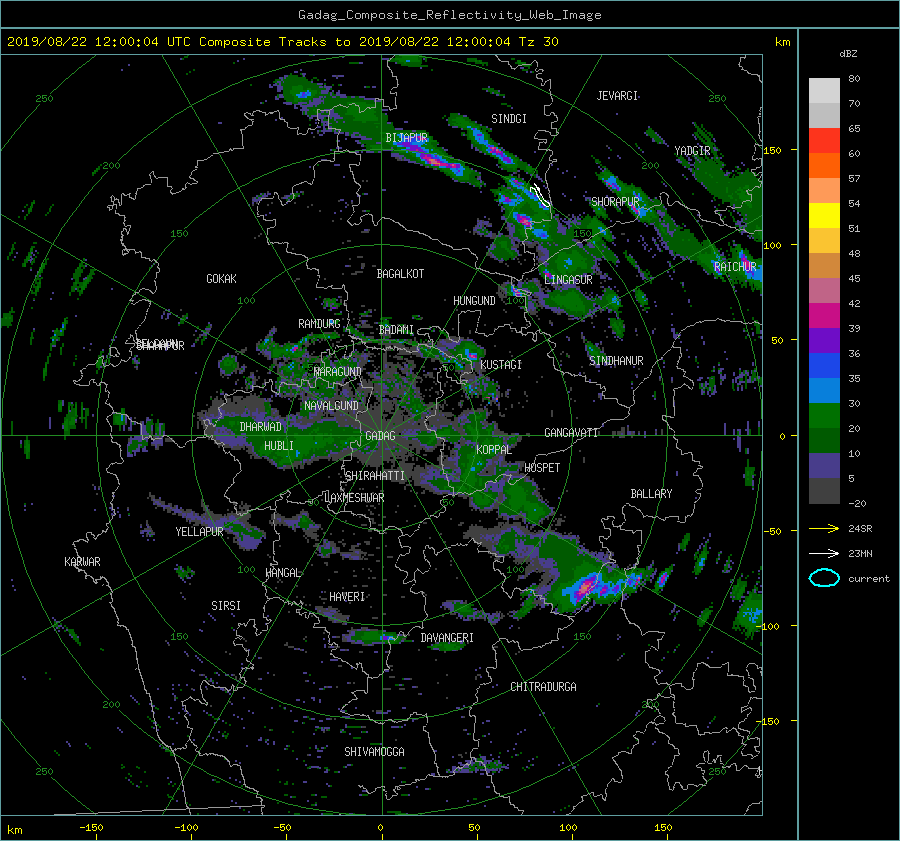Image resolution: width=900 pixels, height=841 pixels.
Task: Click the BAGALKOT label
Action: pyautogui.click(x=400, y=274)
